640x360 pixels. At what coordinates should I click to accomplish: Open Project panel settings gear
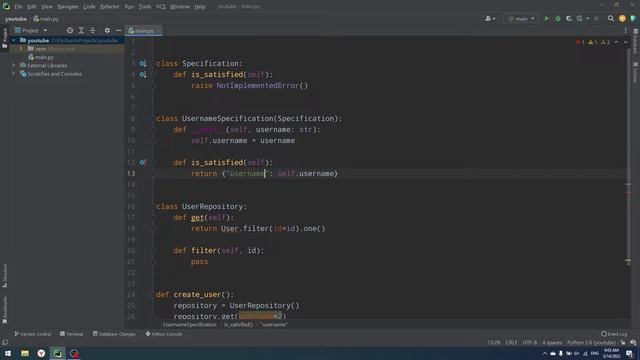107,30
